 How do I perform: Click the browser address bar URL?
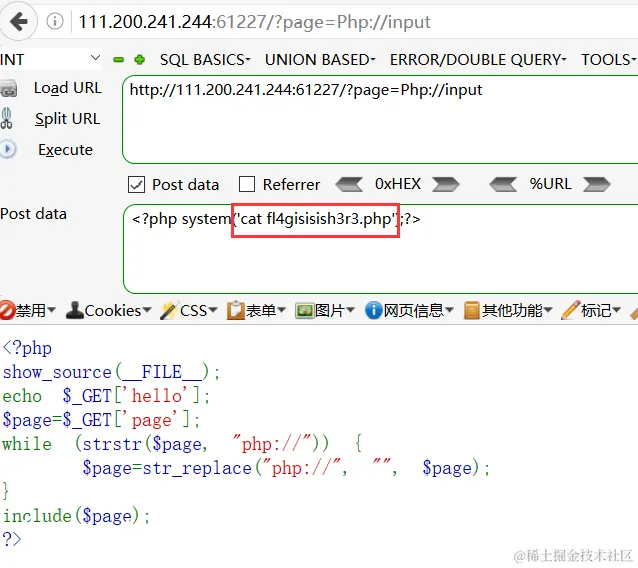pyautogui.click(x=254, y=22)
